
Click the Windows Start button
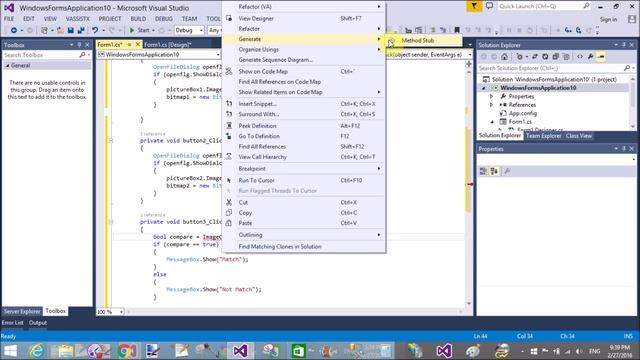tap(10, 351)
